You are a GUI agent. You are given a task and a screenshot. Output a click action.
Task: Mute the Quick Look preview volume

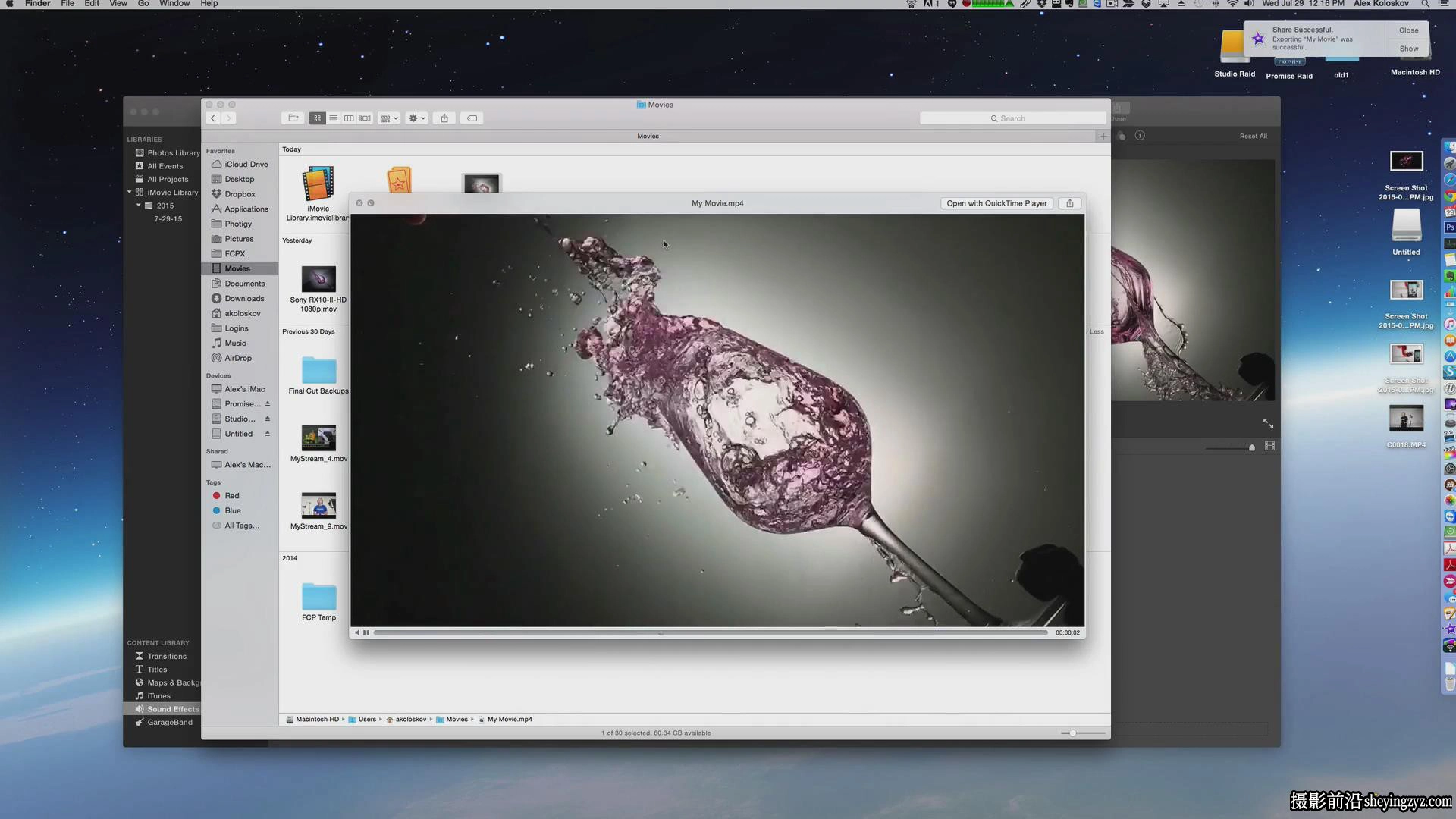coord(357,632)
